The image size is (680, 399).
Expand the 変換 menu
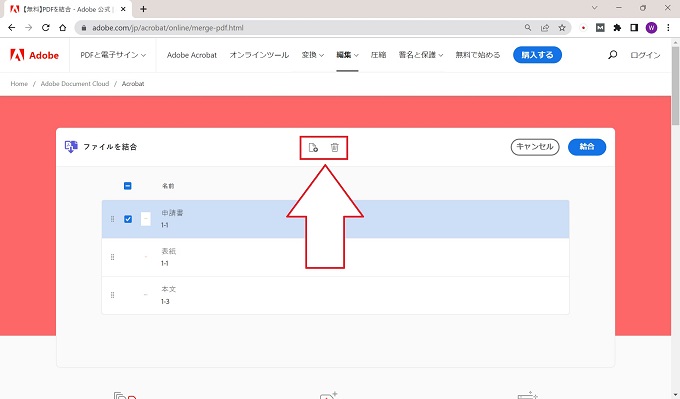[x=313, y=55]
